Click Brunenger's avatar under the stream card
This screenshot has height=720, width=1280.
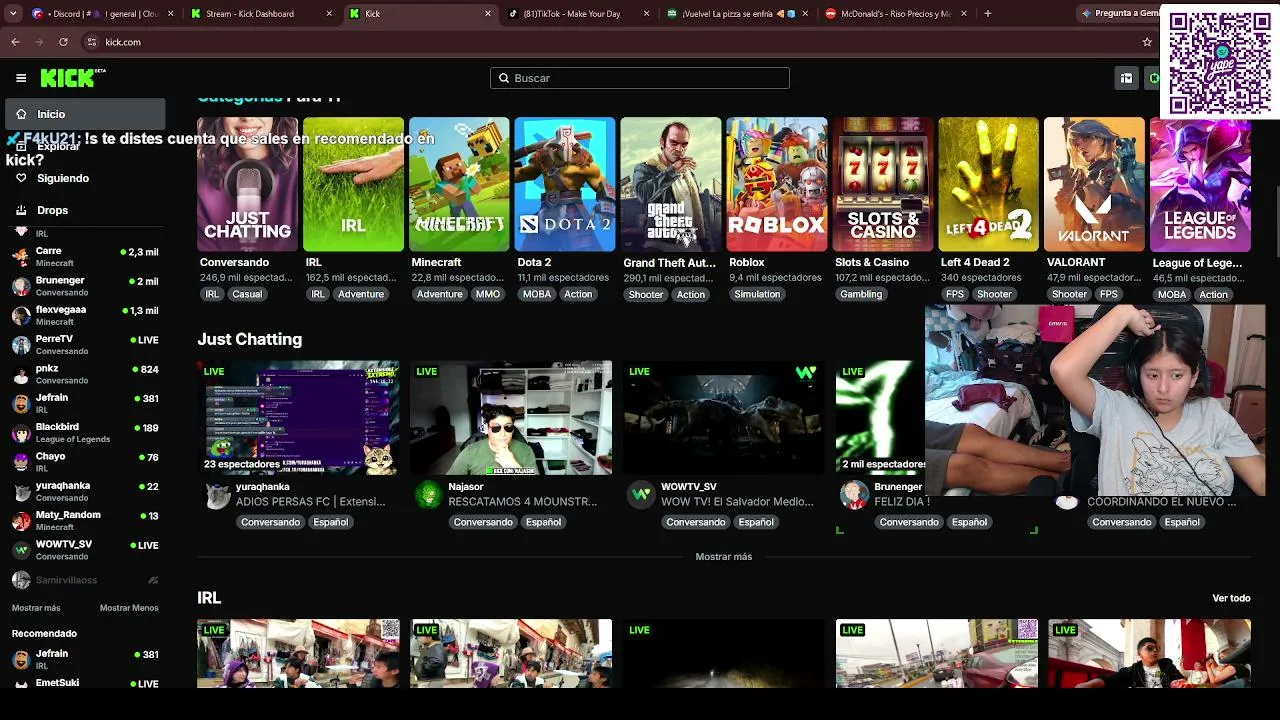coord(854,495)
